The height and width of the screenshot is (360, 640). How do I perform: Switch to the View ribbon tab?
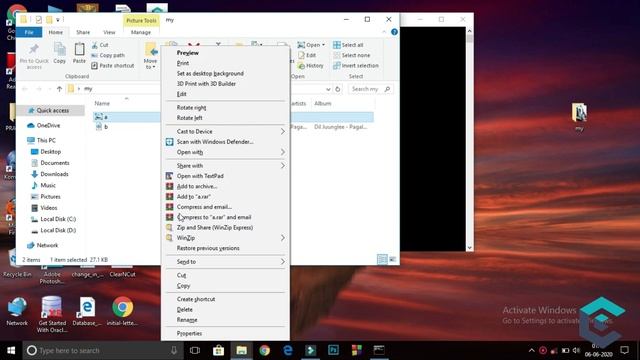pos(109,32)
